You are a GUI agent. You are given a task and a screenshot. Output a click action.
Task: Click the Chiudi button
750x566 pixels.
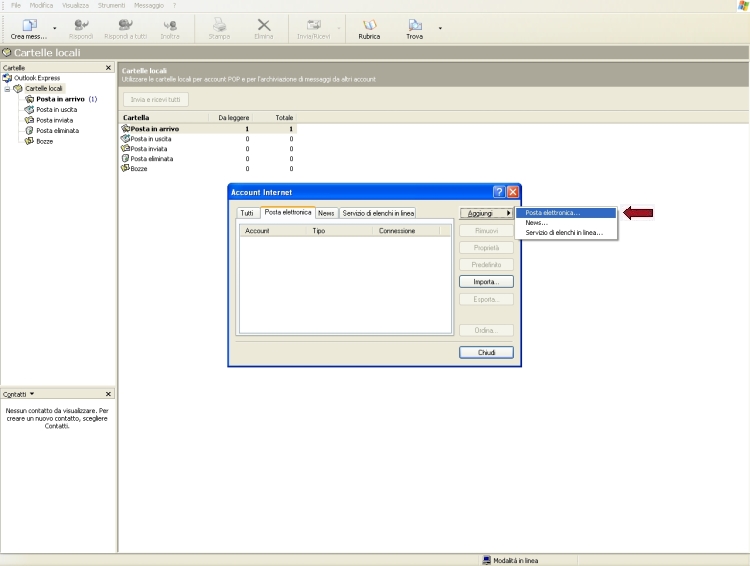click(x=486, y=353)
